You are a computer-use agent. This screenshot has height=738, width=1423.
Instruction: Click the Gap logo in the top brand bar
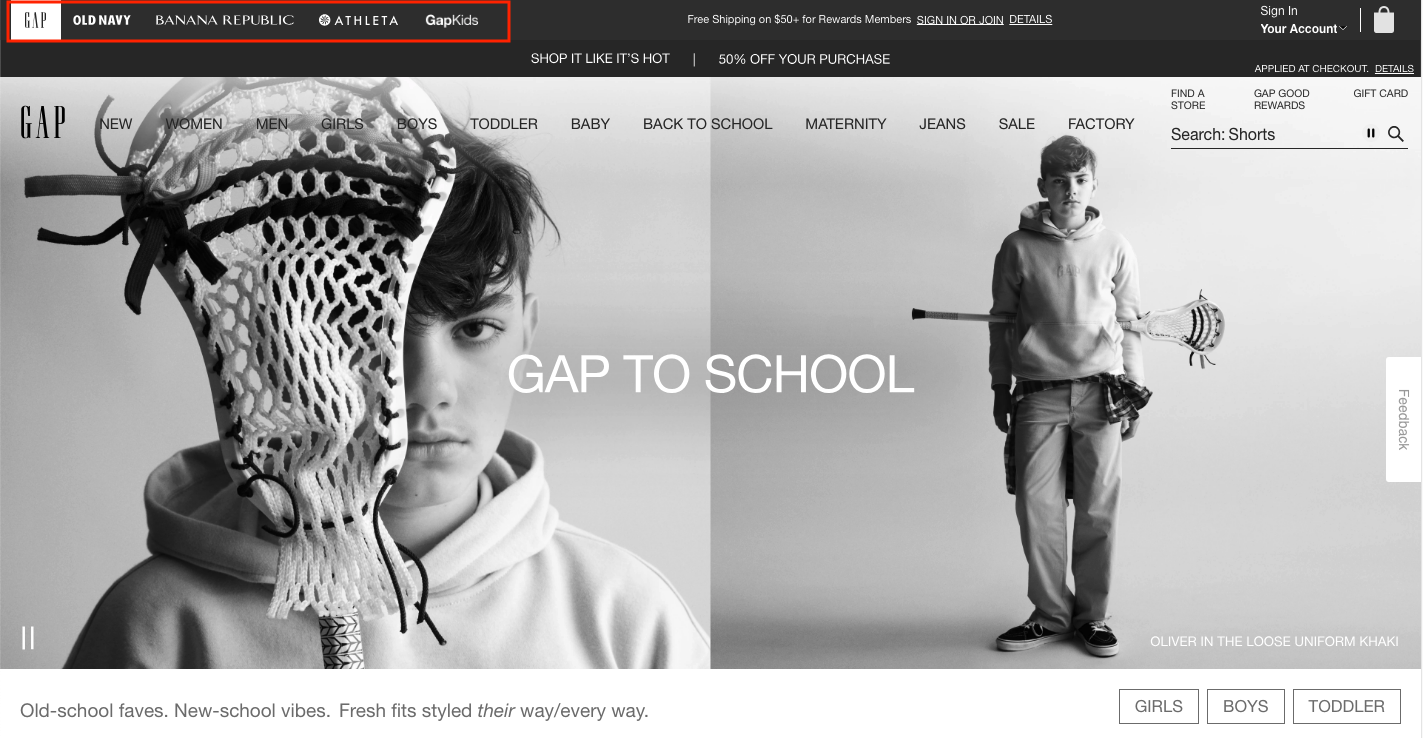point(35,19)
